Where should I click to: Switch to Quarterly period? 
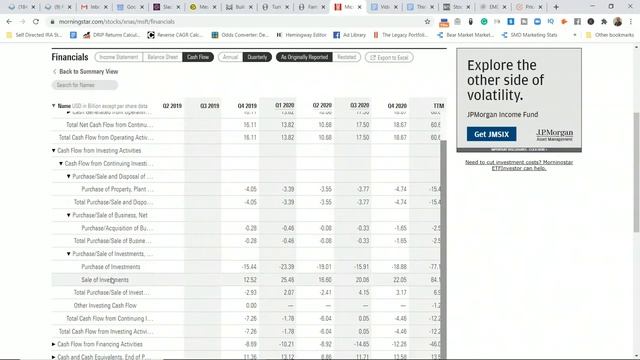click(257, 57)
